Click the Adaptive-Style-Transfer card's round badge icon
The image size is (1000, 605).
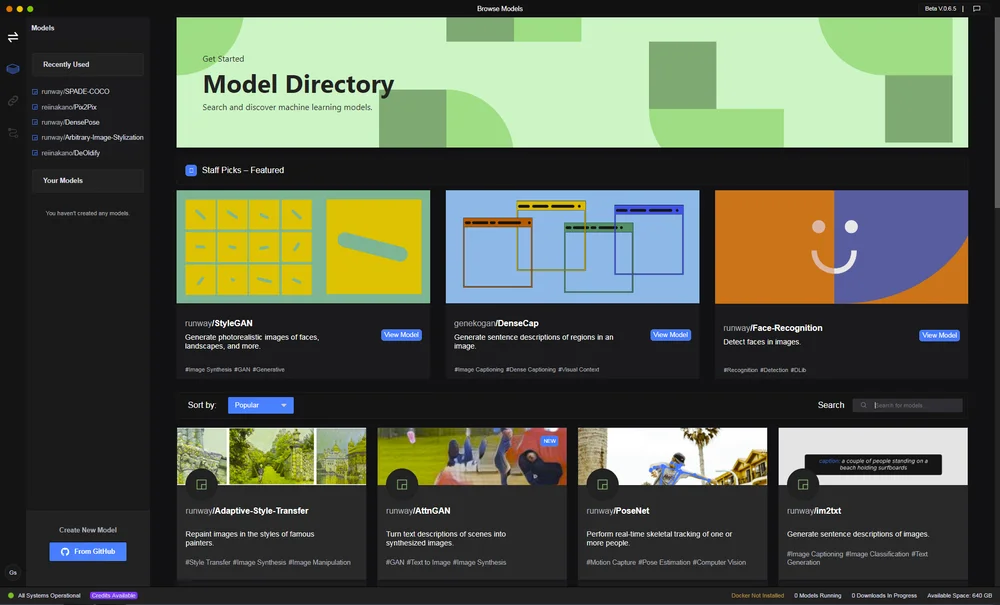coord(202,485)
